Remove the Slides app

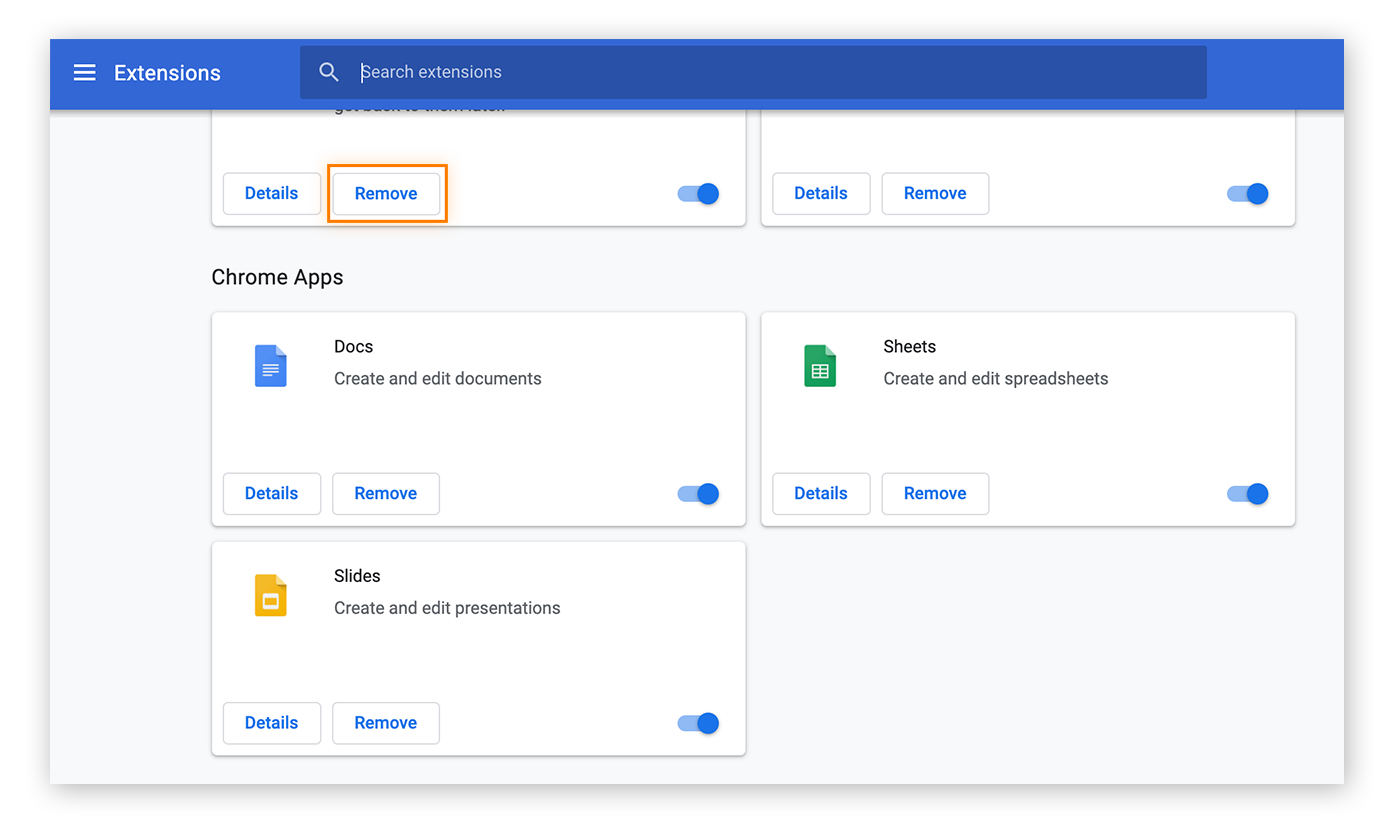386,723
